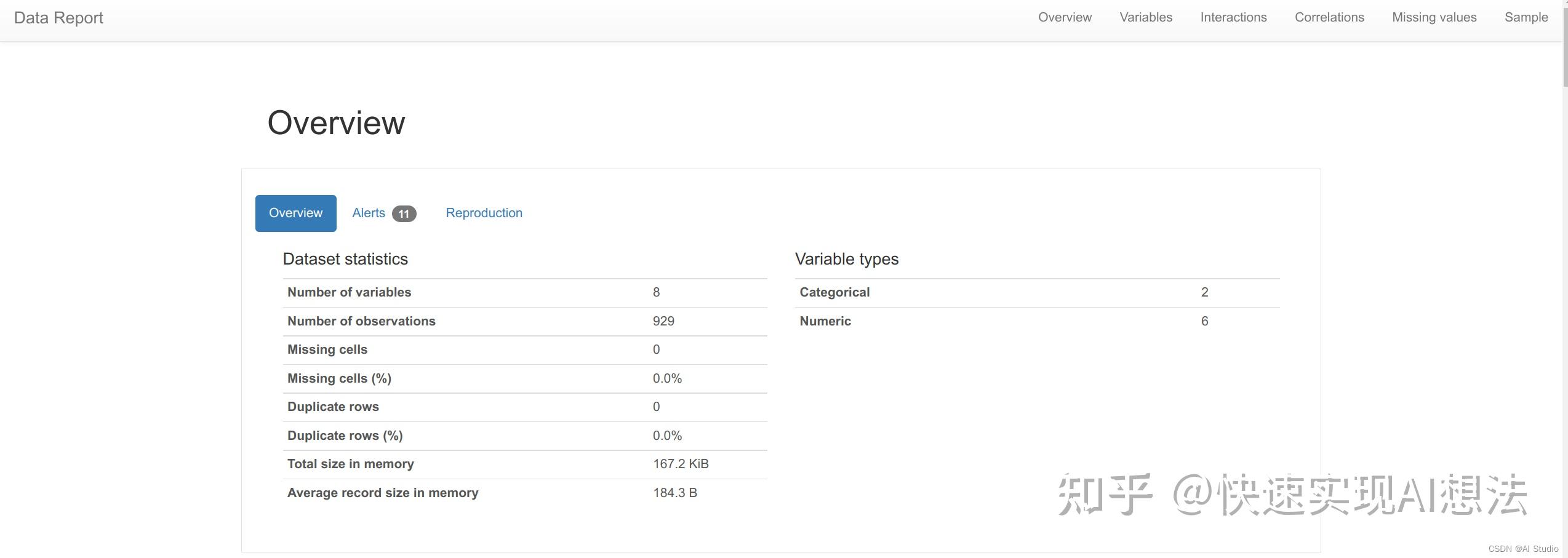Screen dimensions: 1568x558
Task: Select the Numeric variable type row
Action: point(825,321)
